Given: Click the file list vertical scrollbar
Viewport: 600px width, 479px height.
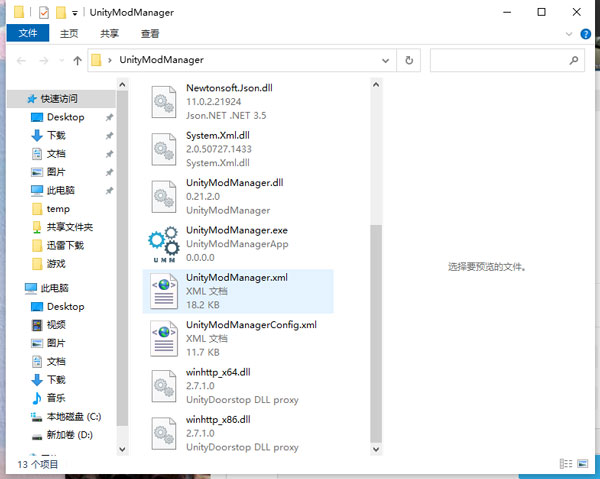Looking at the screenshot, I should coord(376,330).
